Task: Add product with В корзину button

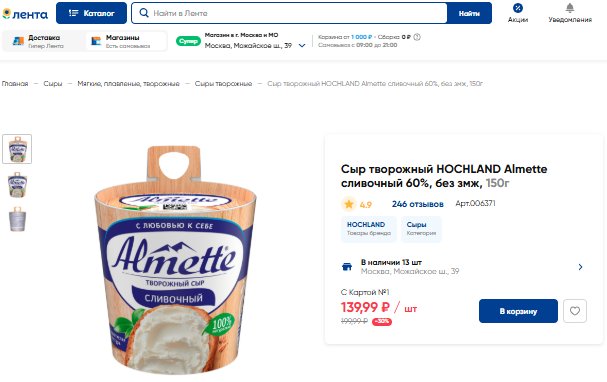Action: (518, 311)
